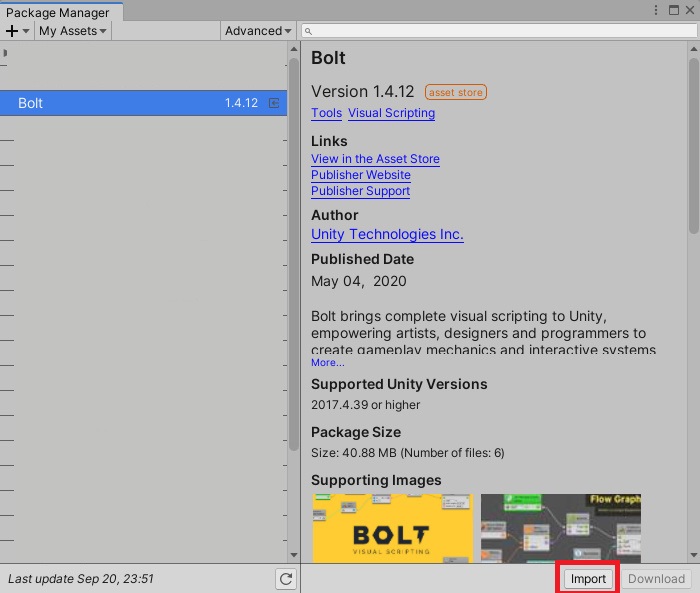
Task: Click version number 1.4.12 in list
Action: click(241, 103)
